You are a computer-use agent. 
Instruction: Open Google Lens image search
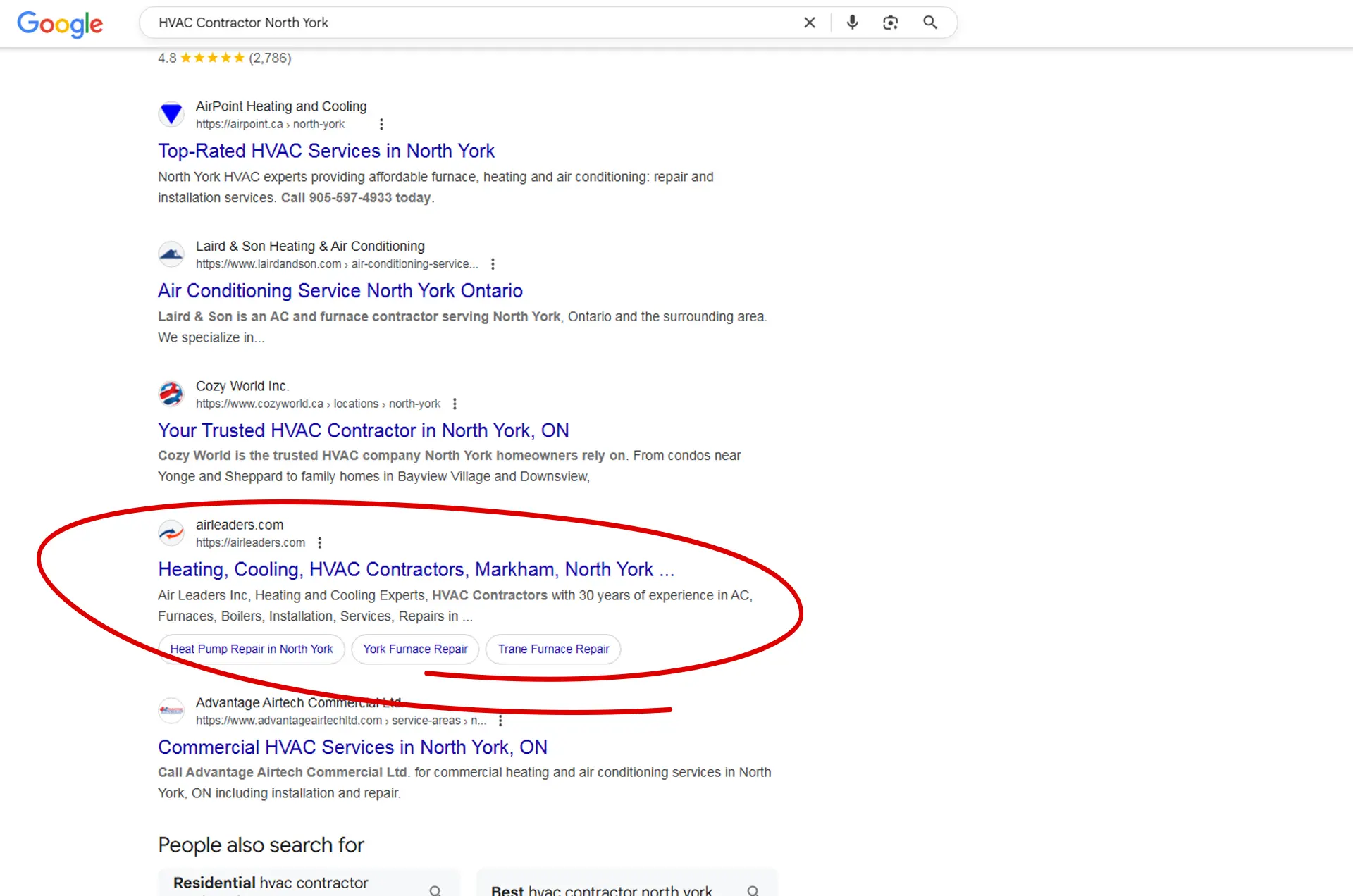[x=890, y=23]
